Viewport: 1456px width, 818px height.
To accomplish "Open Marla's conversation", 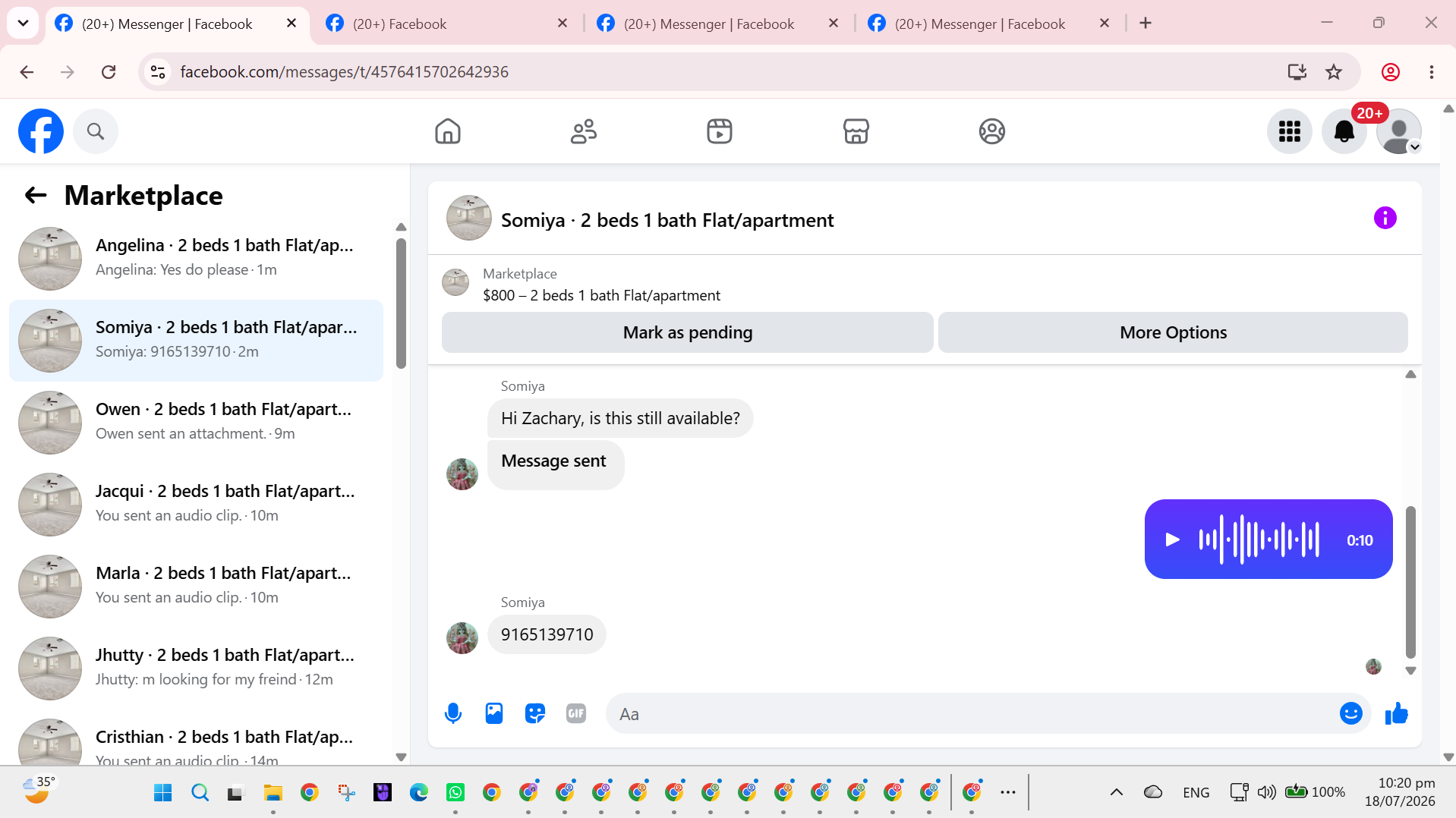I will [196, 586].
